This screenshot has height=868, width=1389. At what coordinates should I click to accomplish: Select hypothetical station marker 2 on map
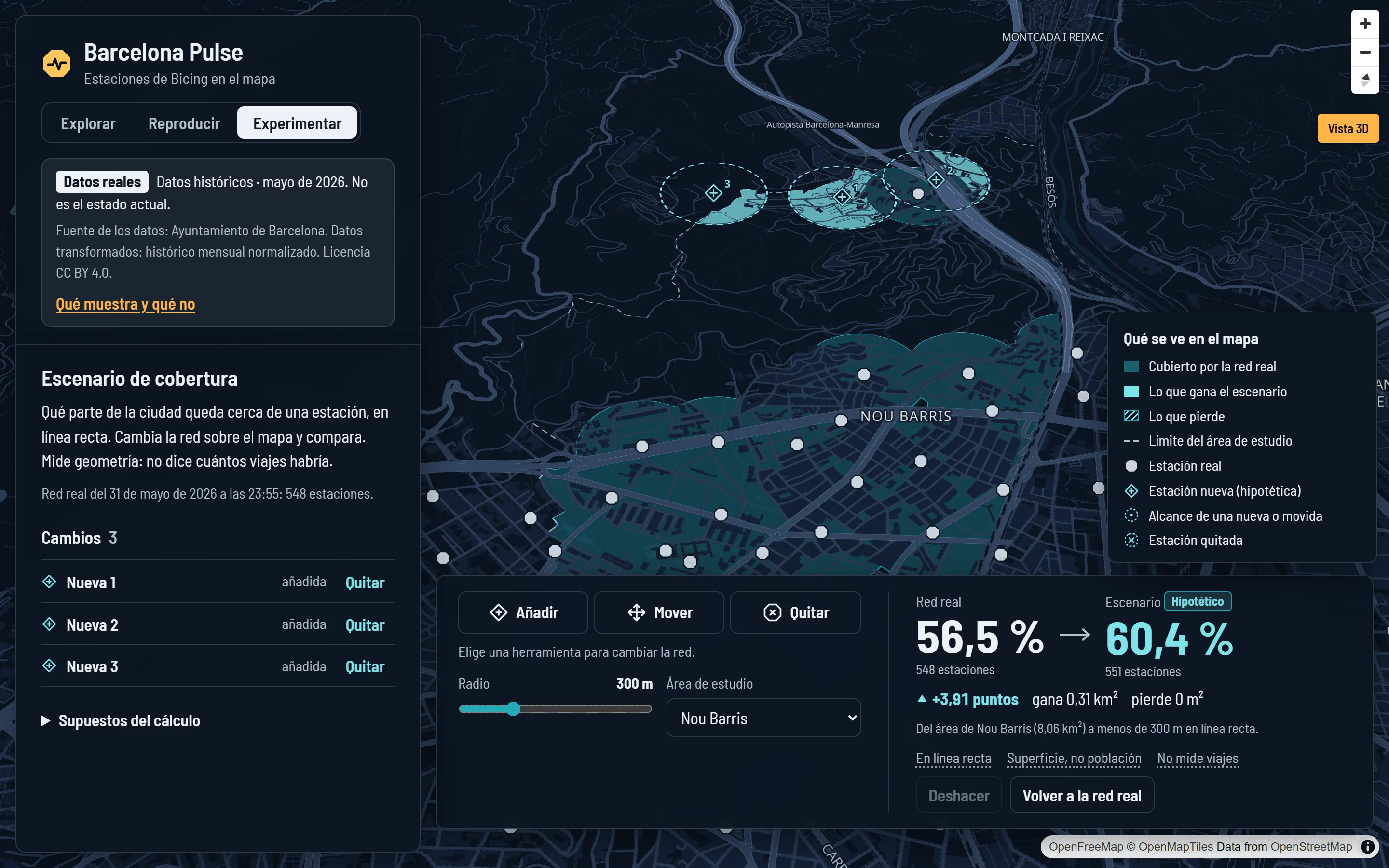pos(936,180)
